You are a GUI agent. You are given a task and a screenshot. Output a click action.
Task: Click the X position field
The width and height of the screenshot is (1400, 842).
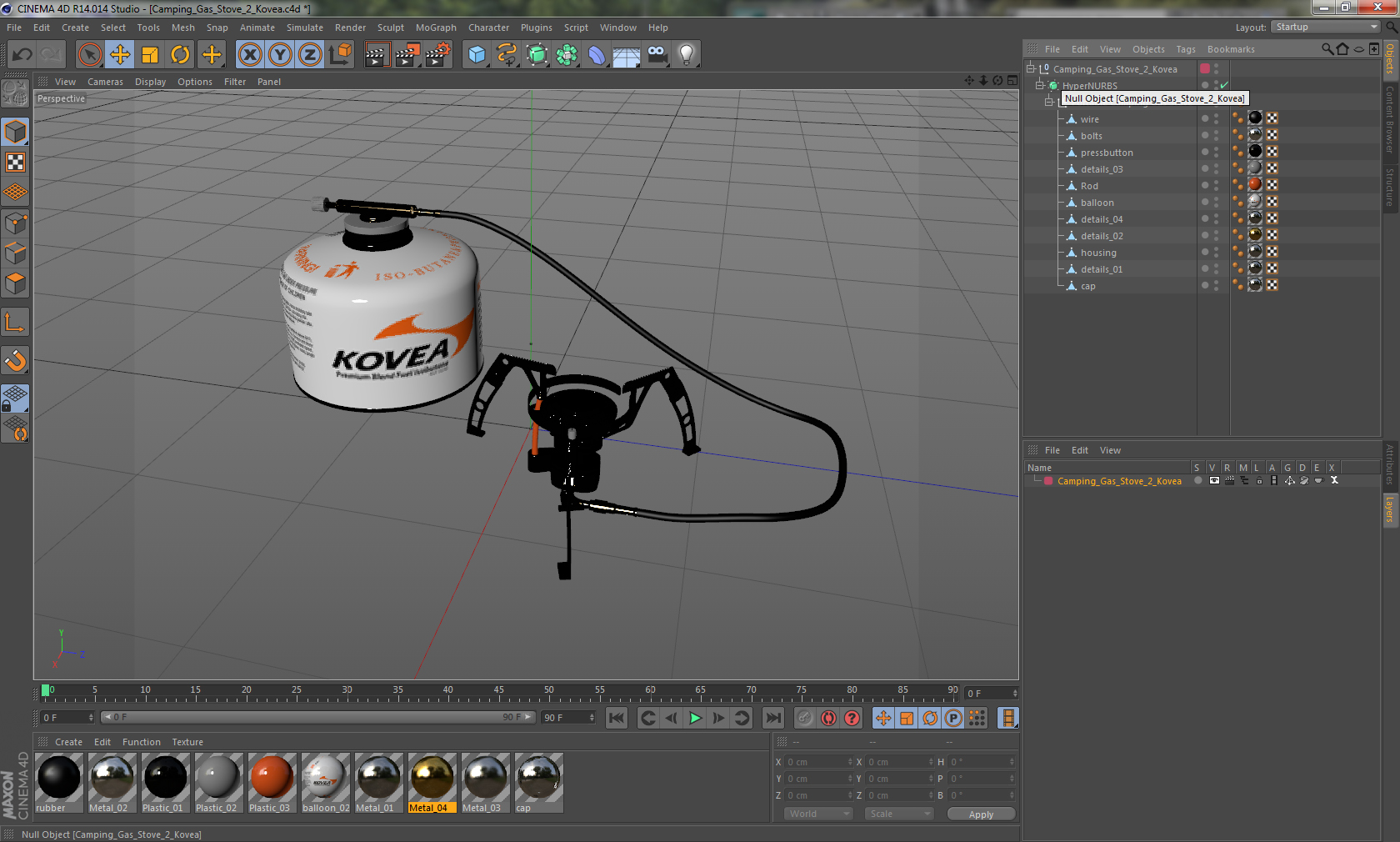(x=818, y=762)
